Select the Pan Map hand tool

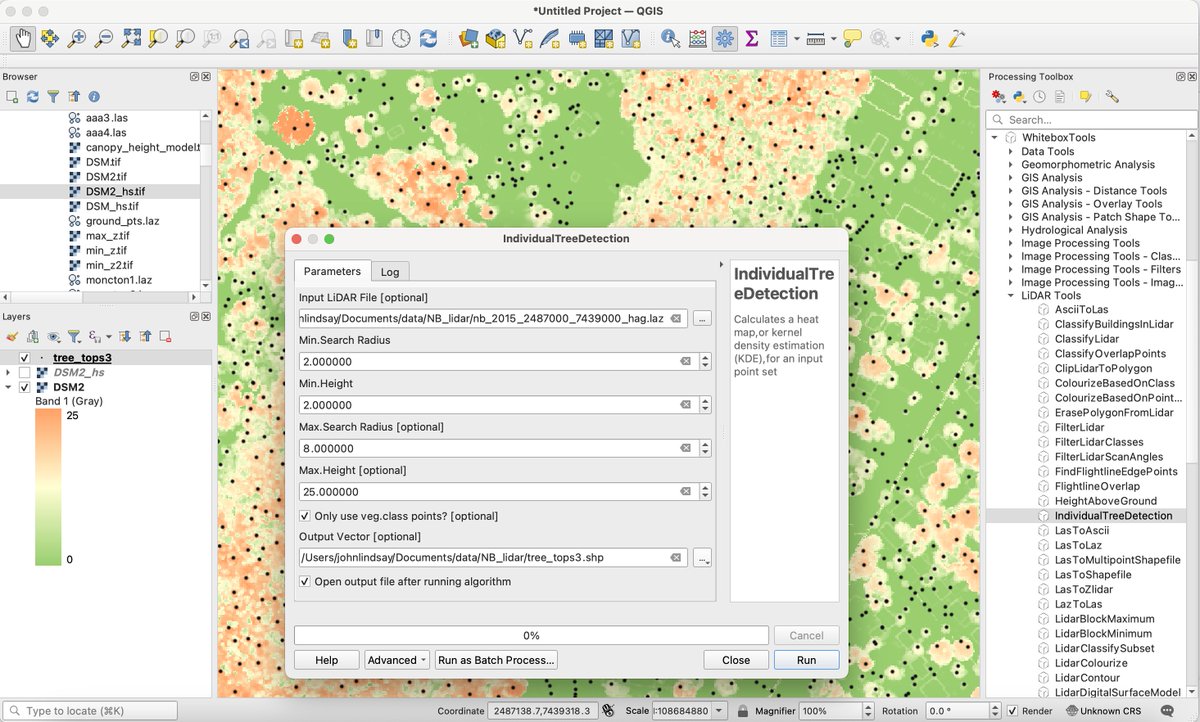(x=23, y=38)
